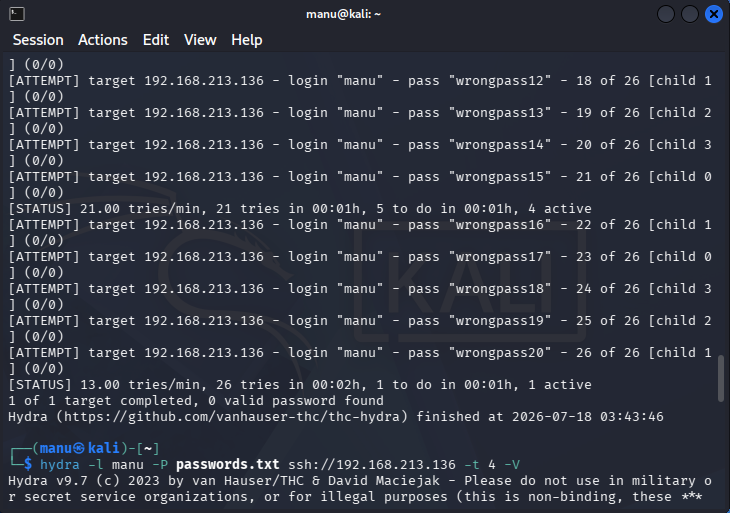Click the "wrongpass17" attempt line

360,257
